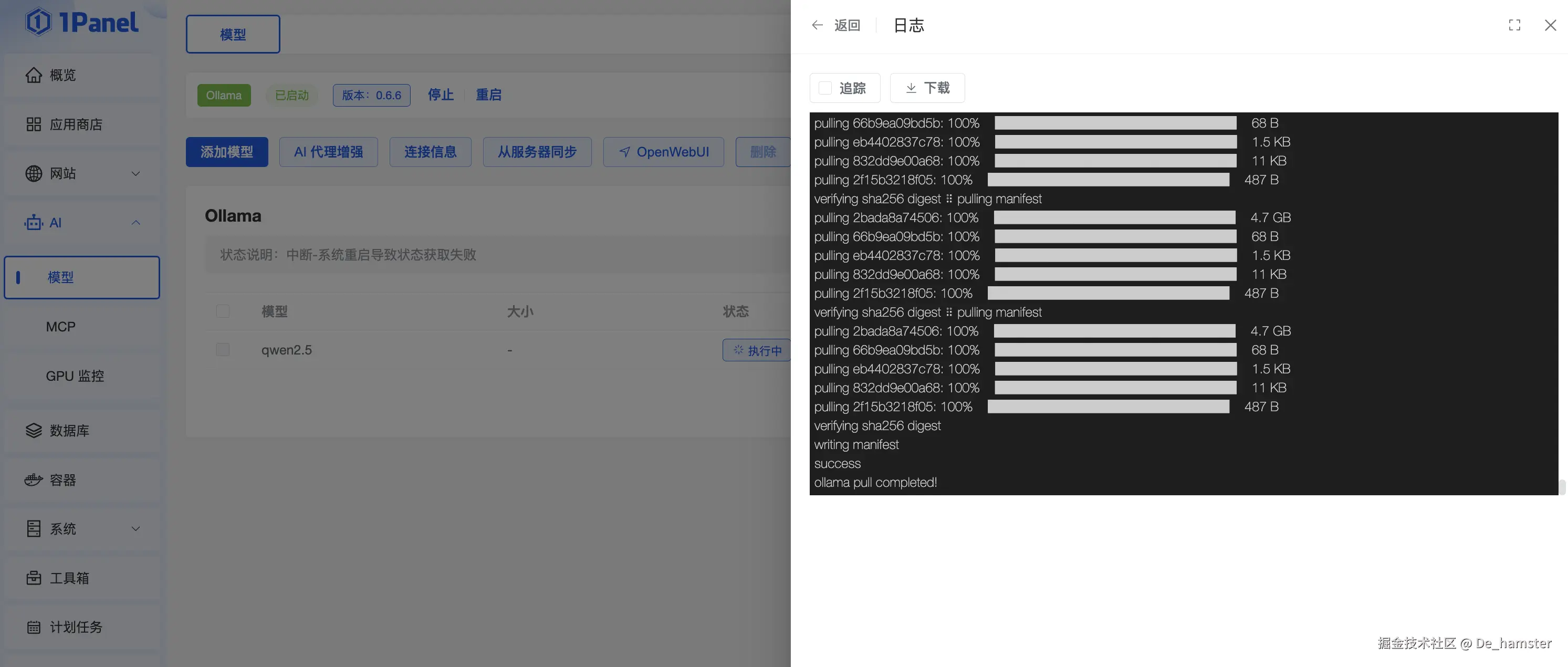
Task: Click the 下载 download log button
Action: [x=927, y=88]
